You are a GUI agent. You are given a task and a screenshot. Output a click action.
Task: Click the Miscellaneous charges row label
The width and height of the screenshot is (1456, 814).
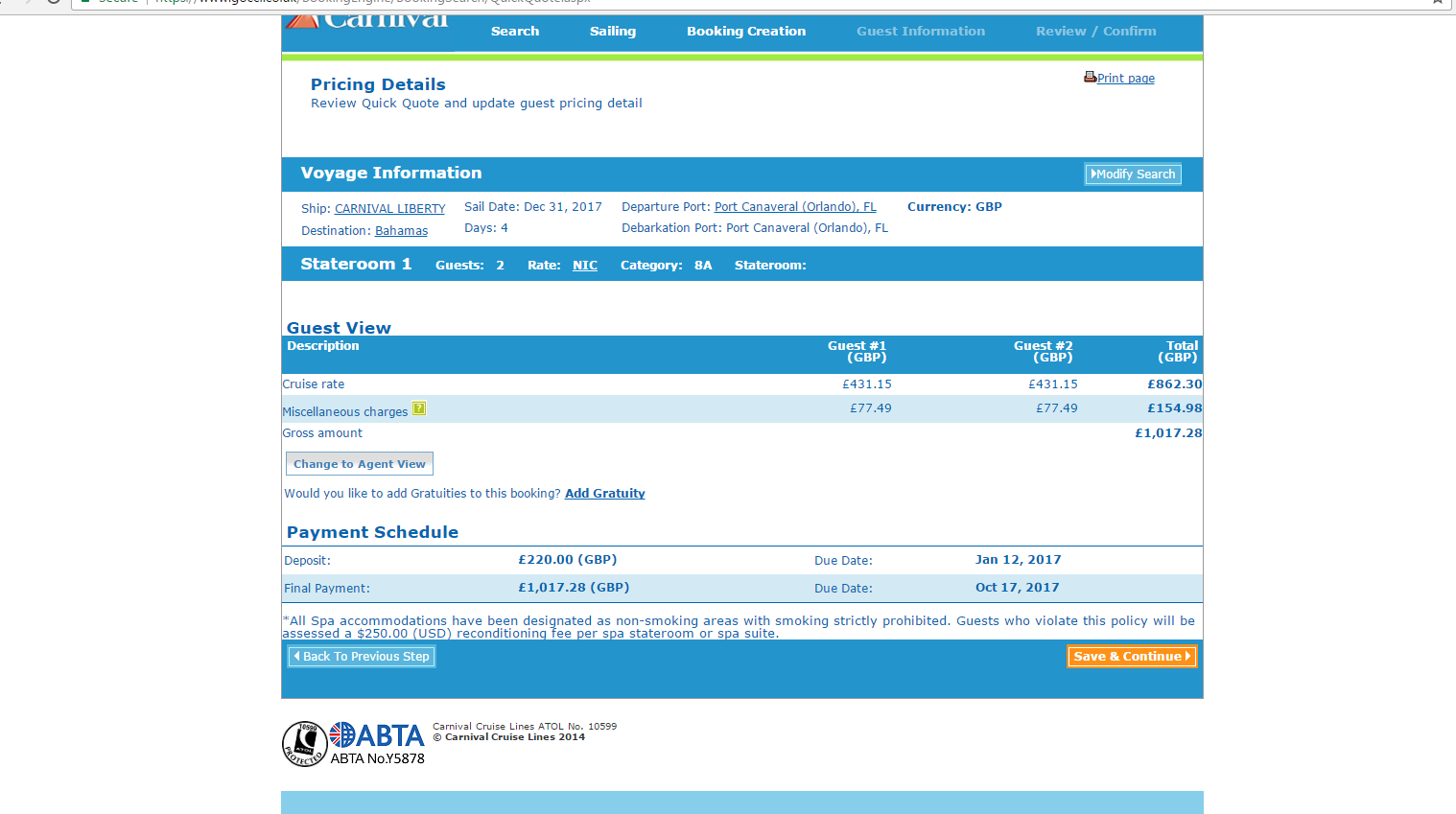pos(345,412)
